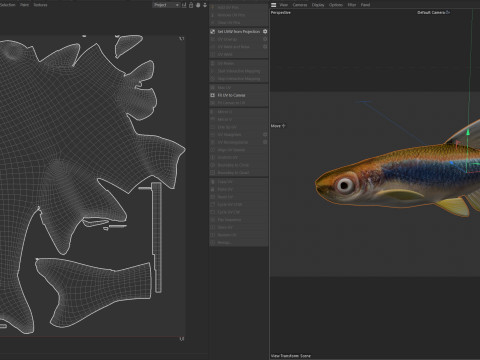Click the Default Camera label icon
The image size is (480, 360).
click(x=448, y=12)
